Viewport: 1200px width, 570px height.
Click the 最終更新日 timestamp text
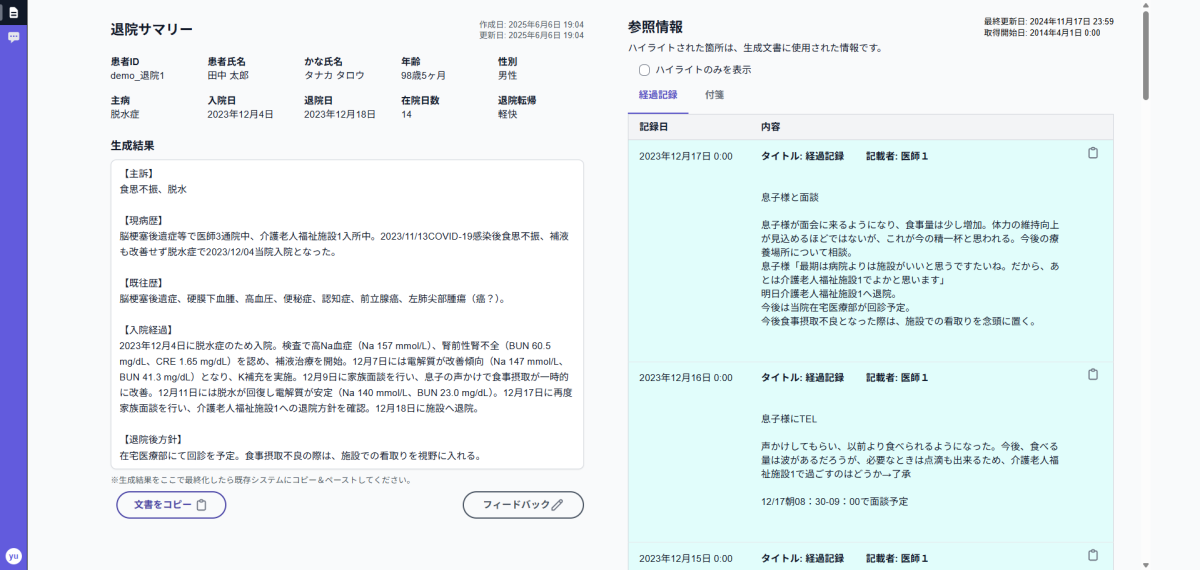tap(1049, 21)
